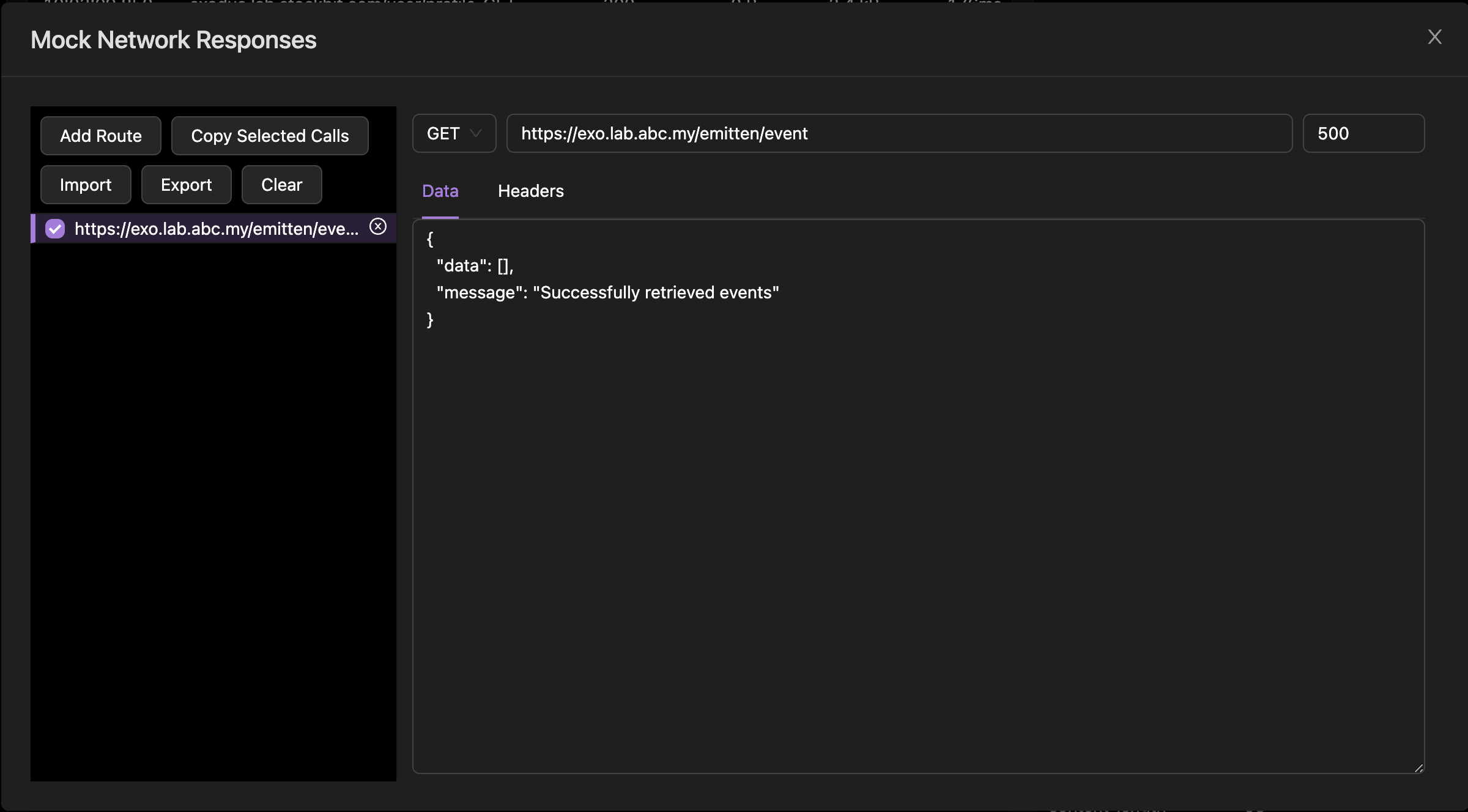Open the HTTP method chevron
Screen dimensions: 1468x812
[475, 133]
